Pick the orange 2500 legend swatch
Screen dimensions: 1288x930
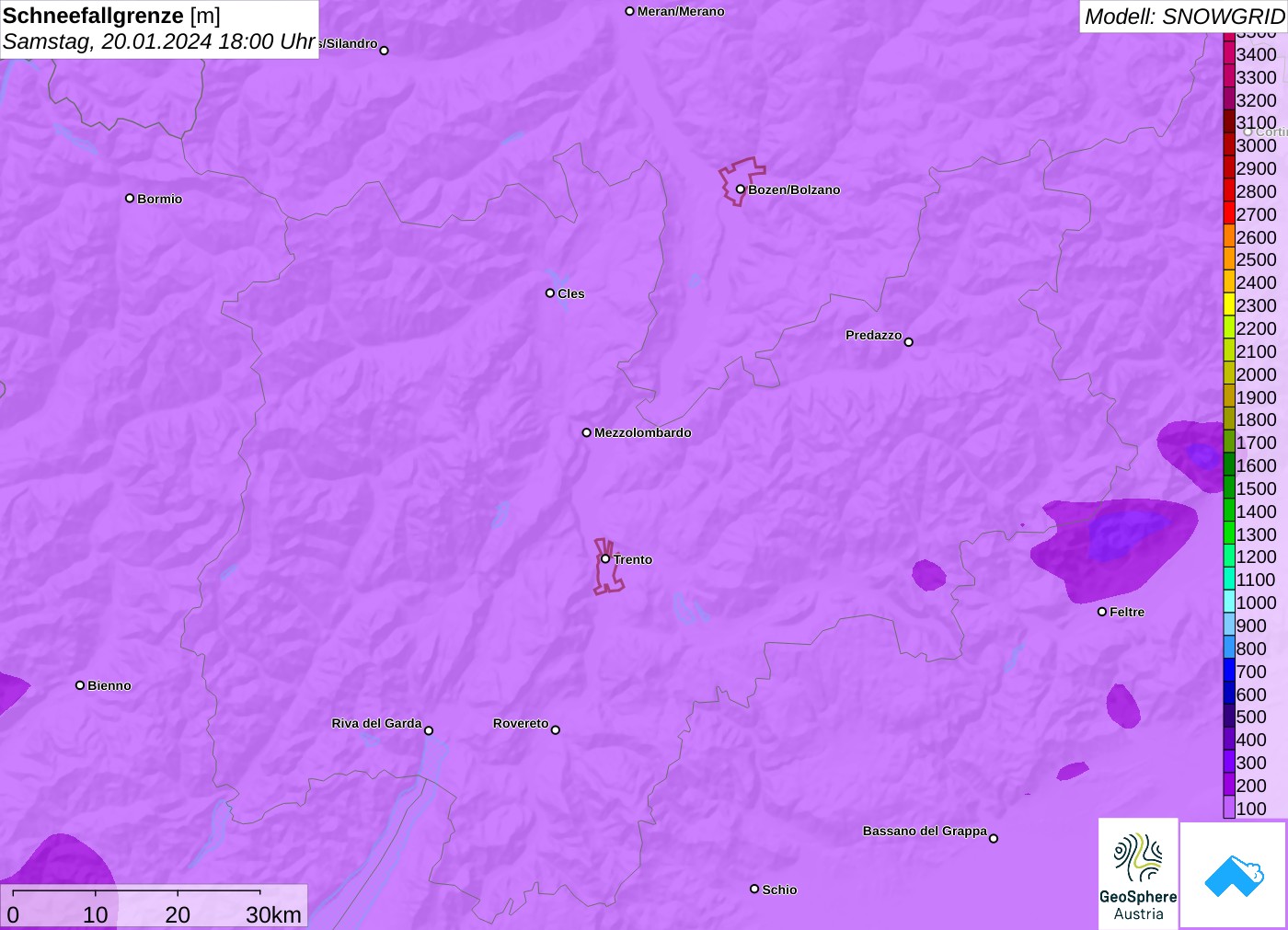coord(1229,259)
